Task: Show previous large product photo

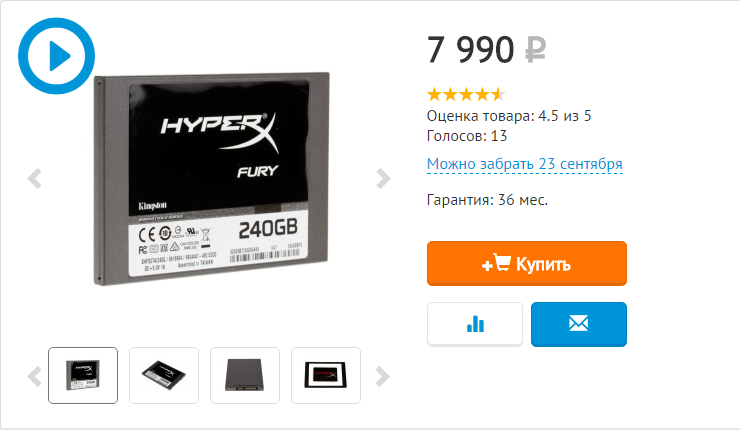Action: click(x=34, y=178)
